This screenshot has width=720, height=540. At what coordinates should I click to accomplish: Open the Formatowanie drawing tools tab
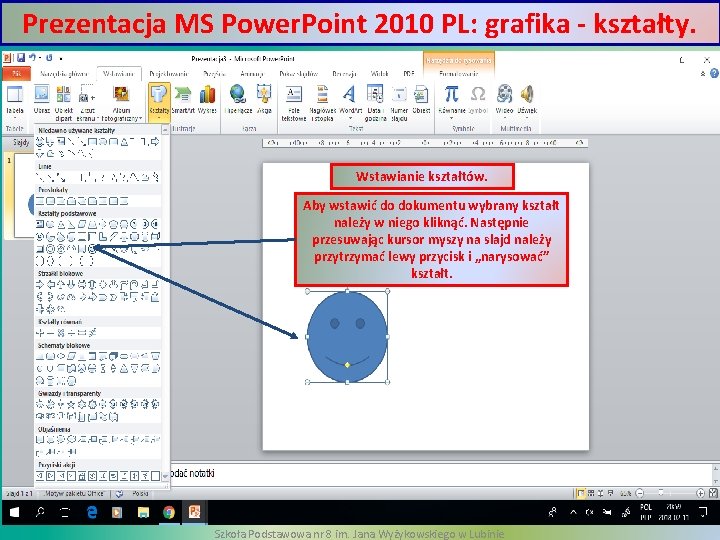coord(459,73)
